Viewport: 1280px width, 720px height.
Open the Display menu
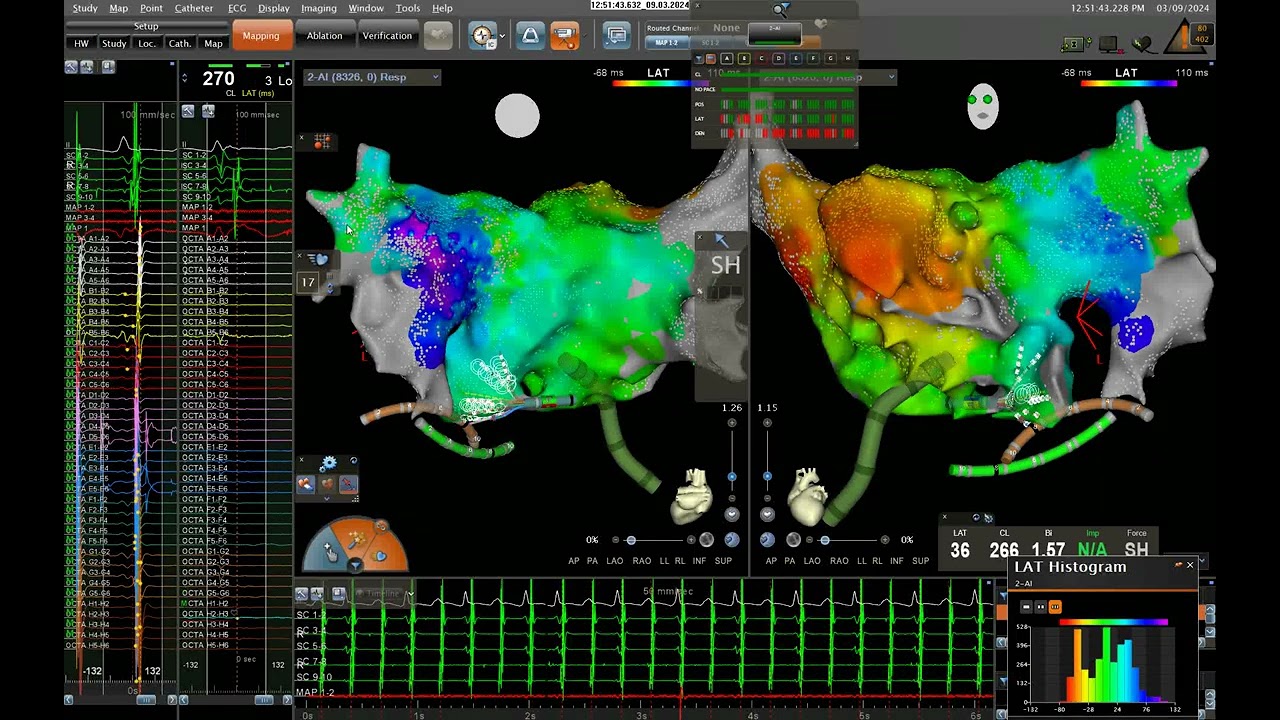point(273,8)
